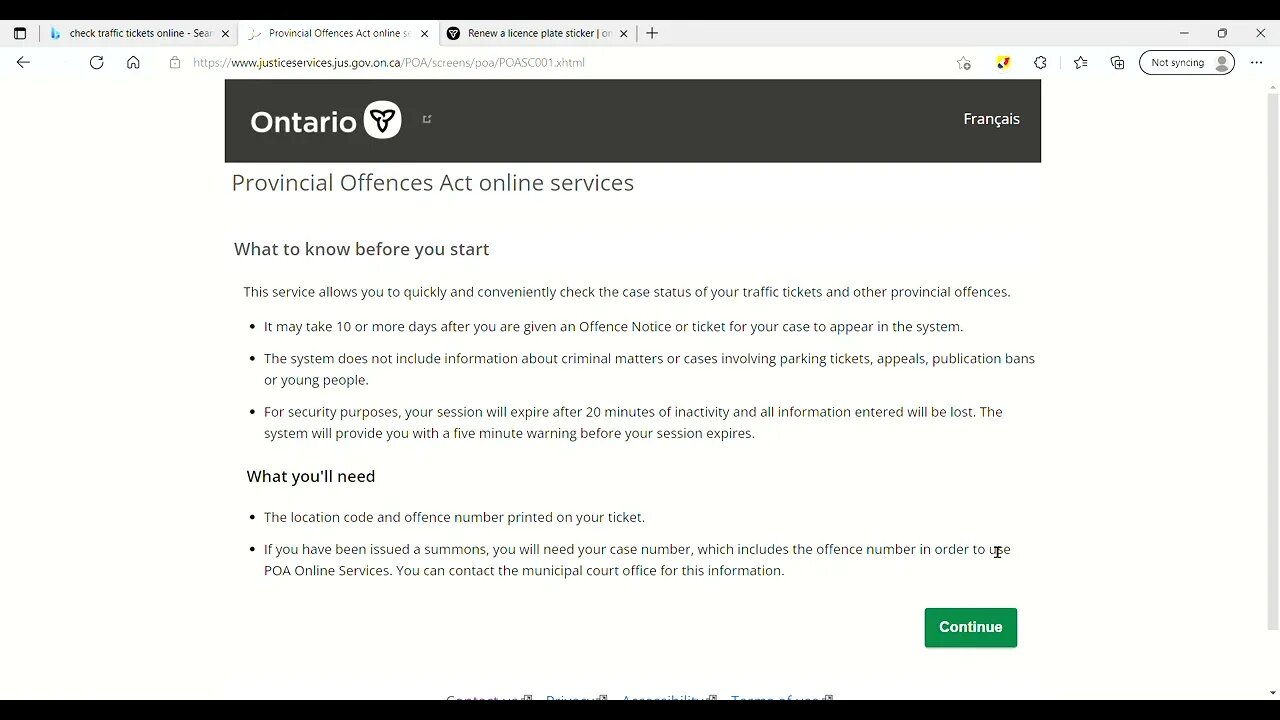
Task: Switch language to Français
Action: point(991,119)
